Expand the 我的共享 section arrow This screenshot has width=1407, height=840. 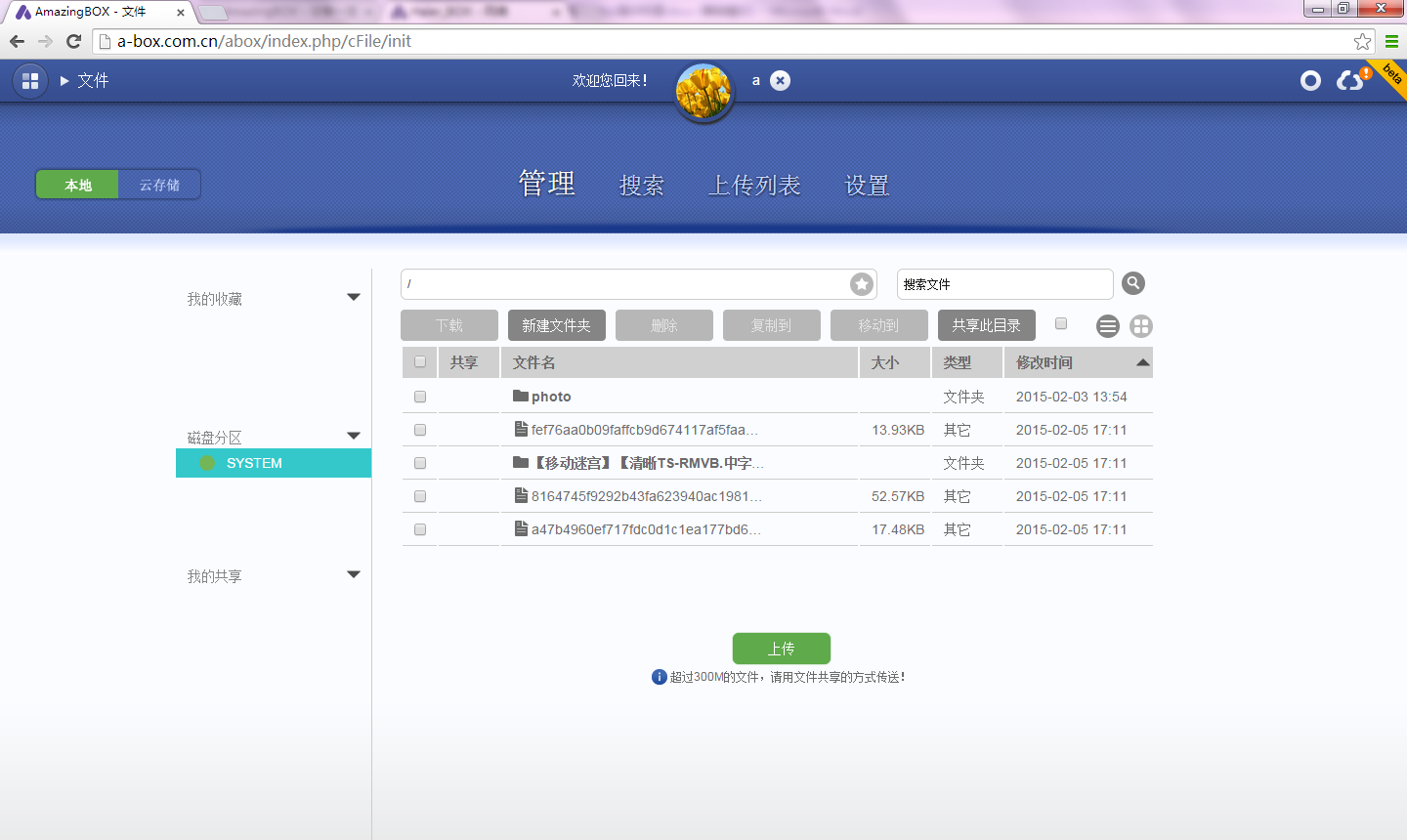[x=354, y=574]
